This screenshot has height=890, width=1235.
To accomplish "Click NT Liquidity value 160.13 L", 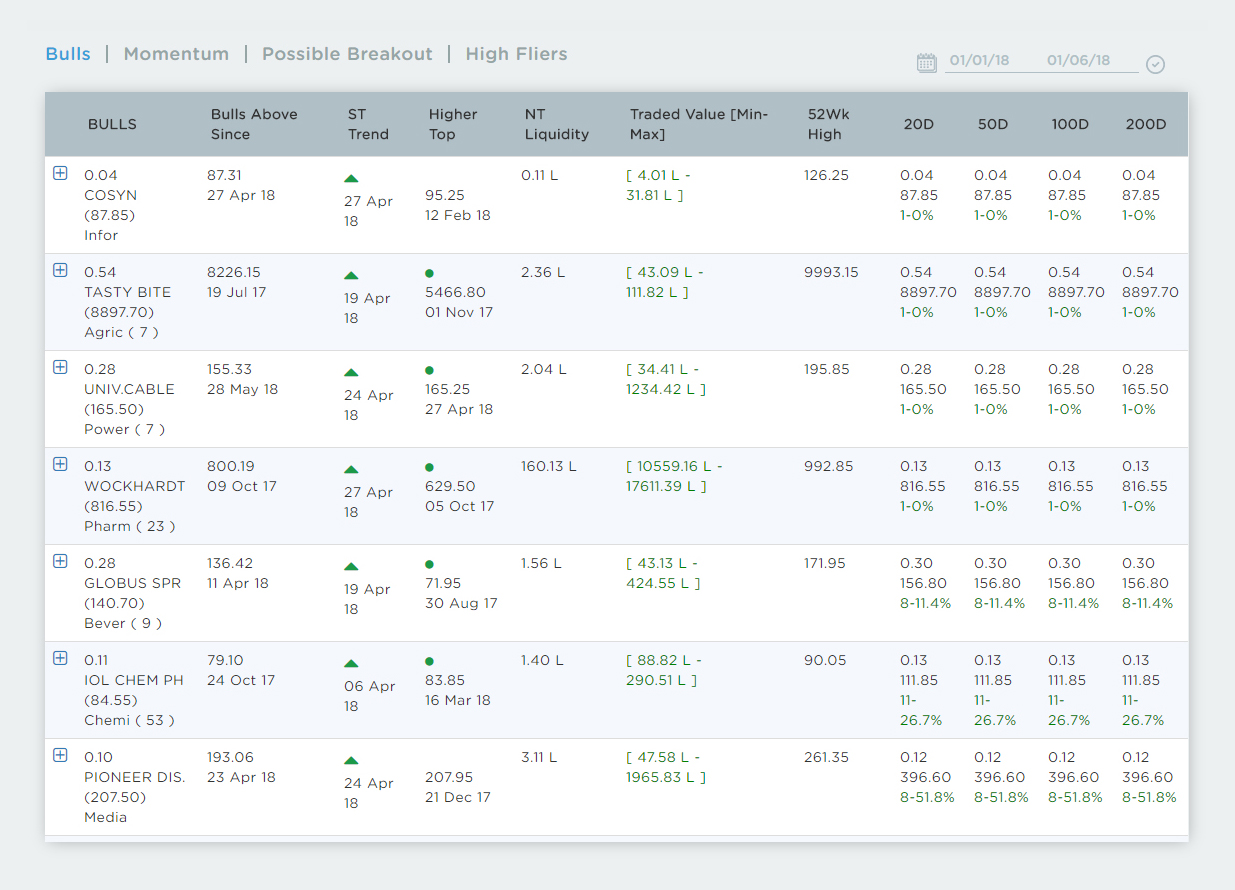I will [549, 466].
